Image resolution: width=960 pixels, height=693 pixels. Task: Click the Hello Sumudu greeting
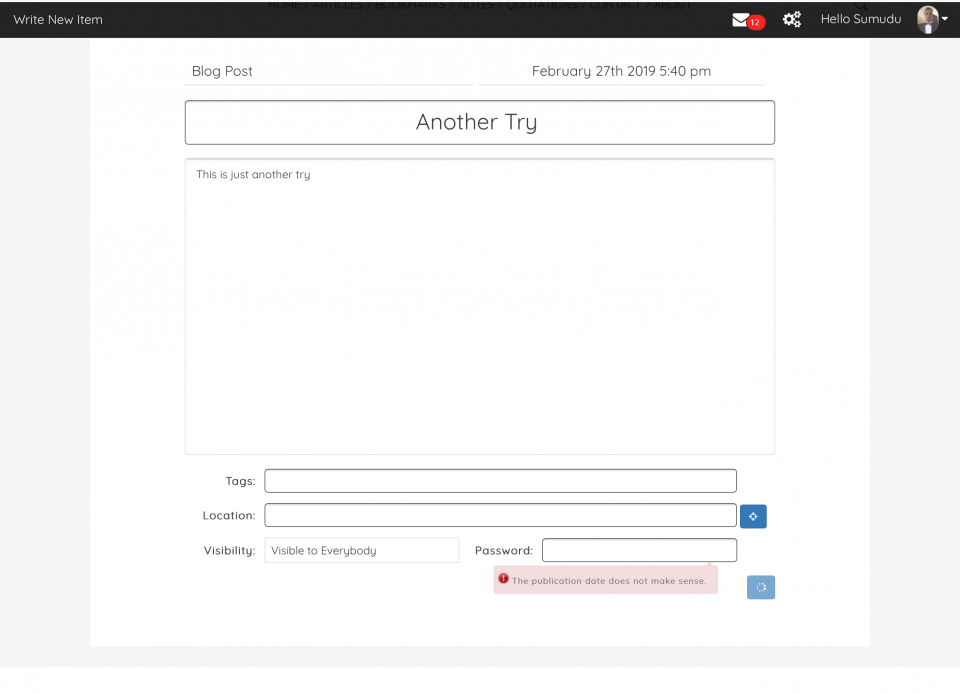pos(860,19)
